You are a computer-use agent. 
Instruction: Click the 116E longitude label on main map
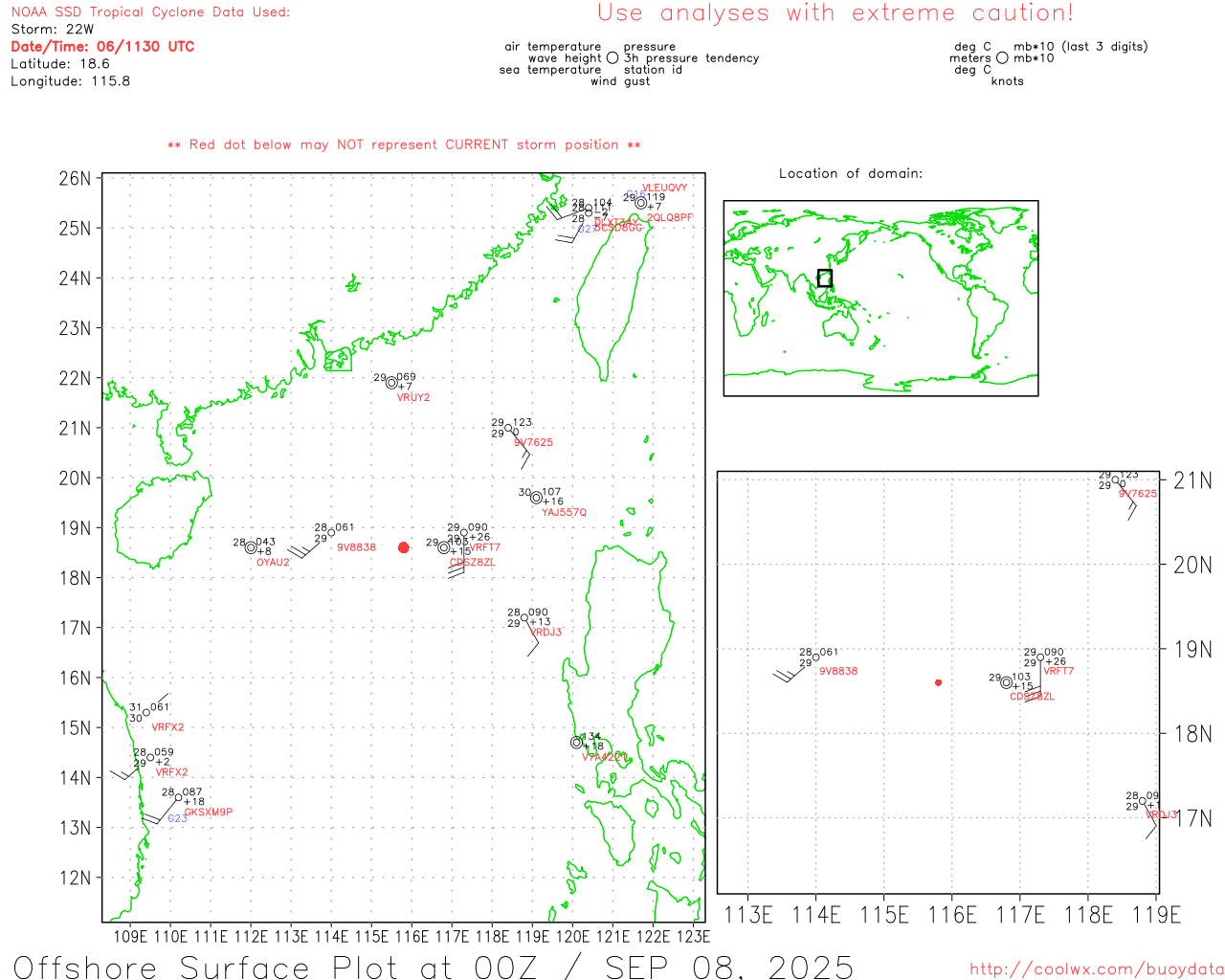412,936
